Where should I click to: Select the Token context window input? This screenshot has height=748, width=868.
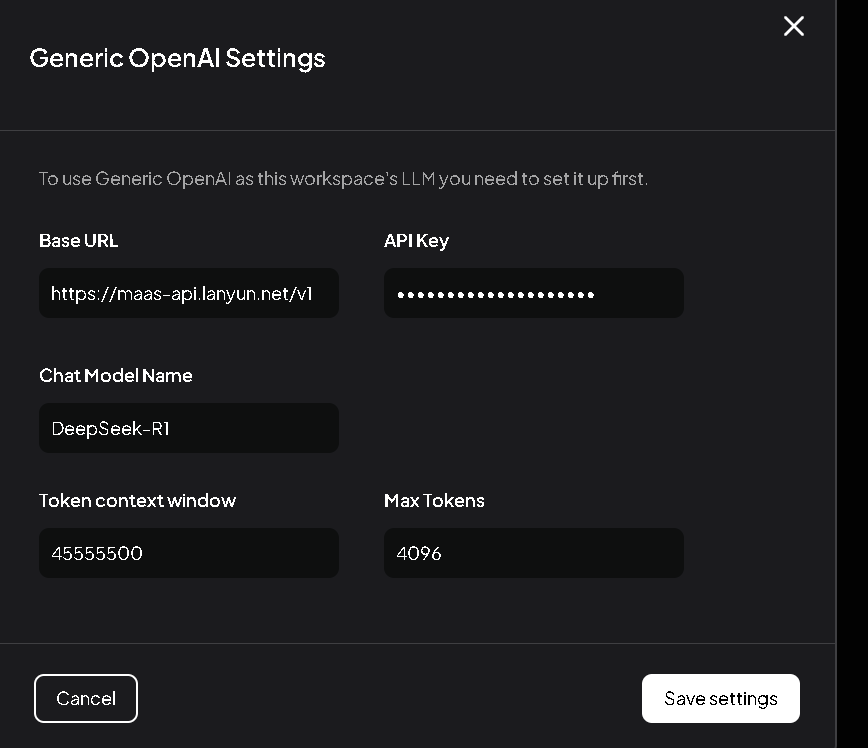coord(189,553)
